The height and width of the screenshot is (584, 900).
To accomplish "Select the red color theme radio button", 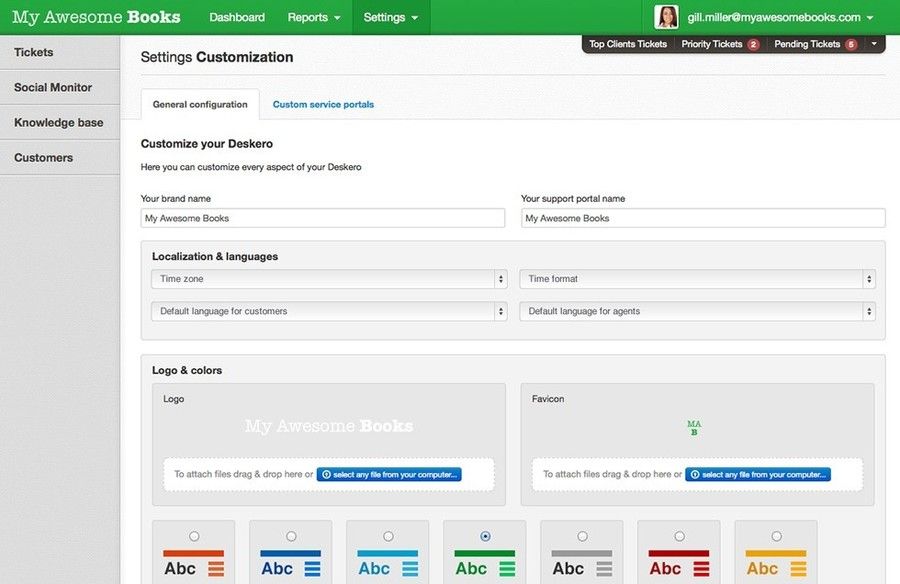I will [679, 536].
